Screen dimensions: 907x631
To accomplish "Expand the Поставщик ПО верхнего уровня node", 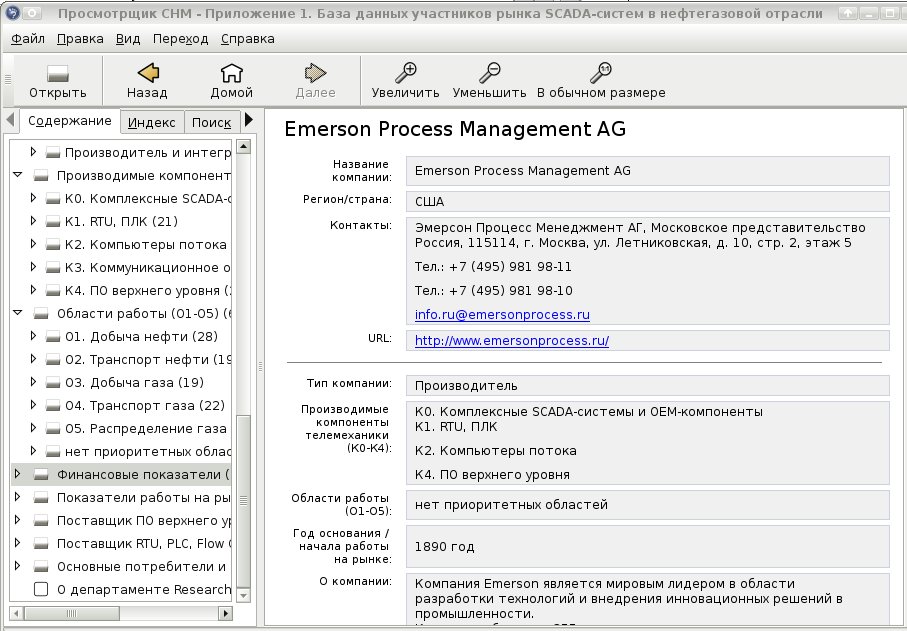I will coord(17,520).
